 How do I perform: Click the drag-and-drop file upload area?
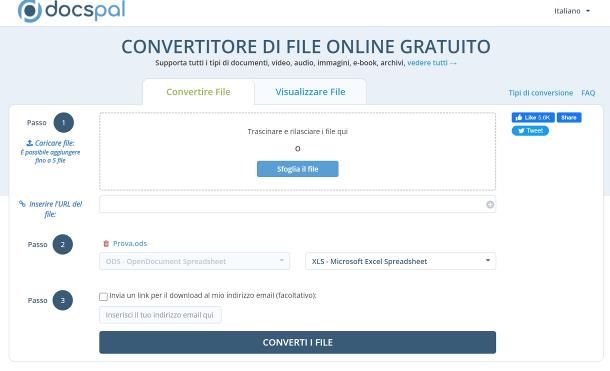298,151
